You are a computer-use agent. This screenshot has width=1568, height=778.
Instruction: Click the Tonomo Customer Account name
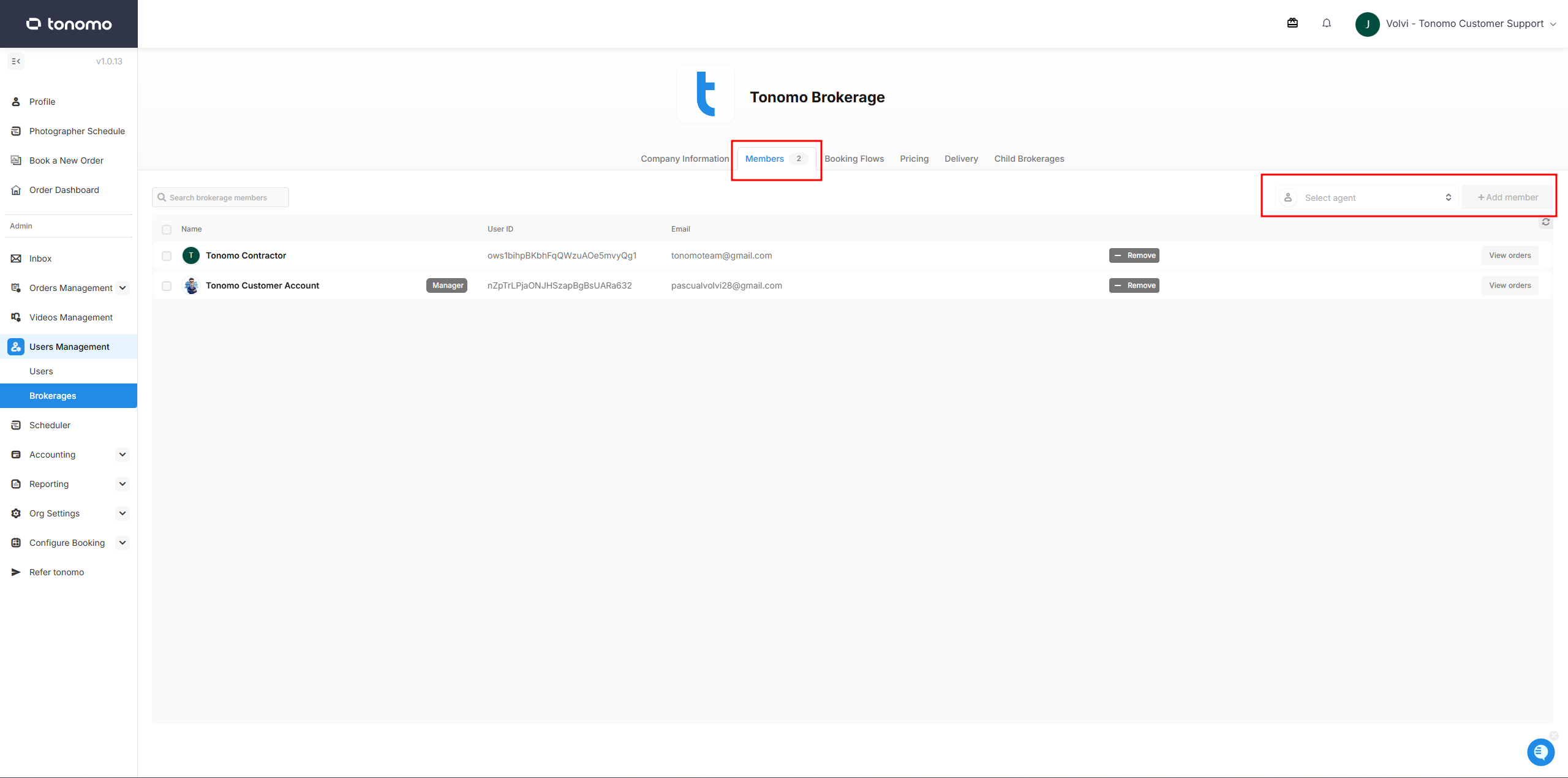pos(262,285)
